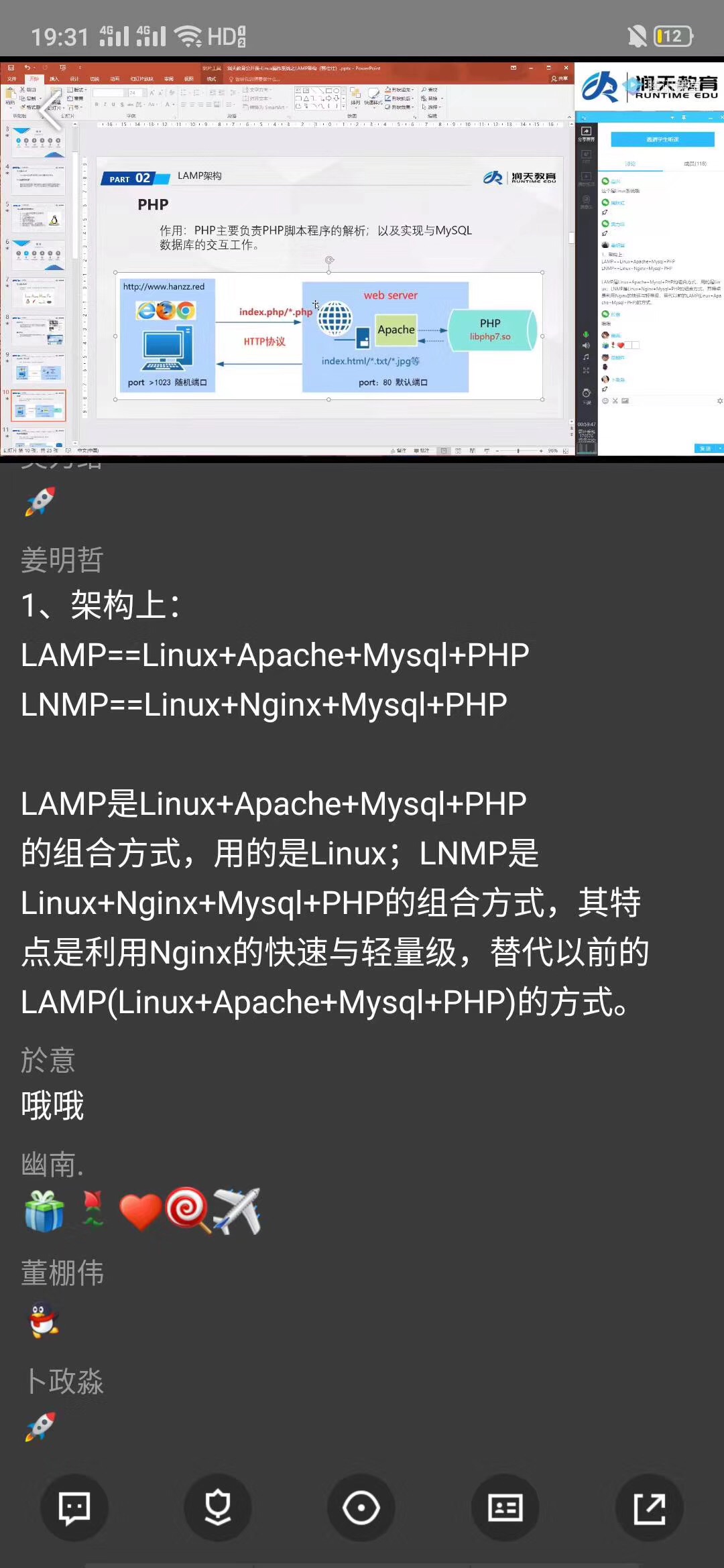The image size is (724, 1568).
Task: Tap the back chevron over the video
Action: click(52, 109)
